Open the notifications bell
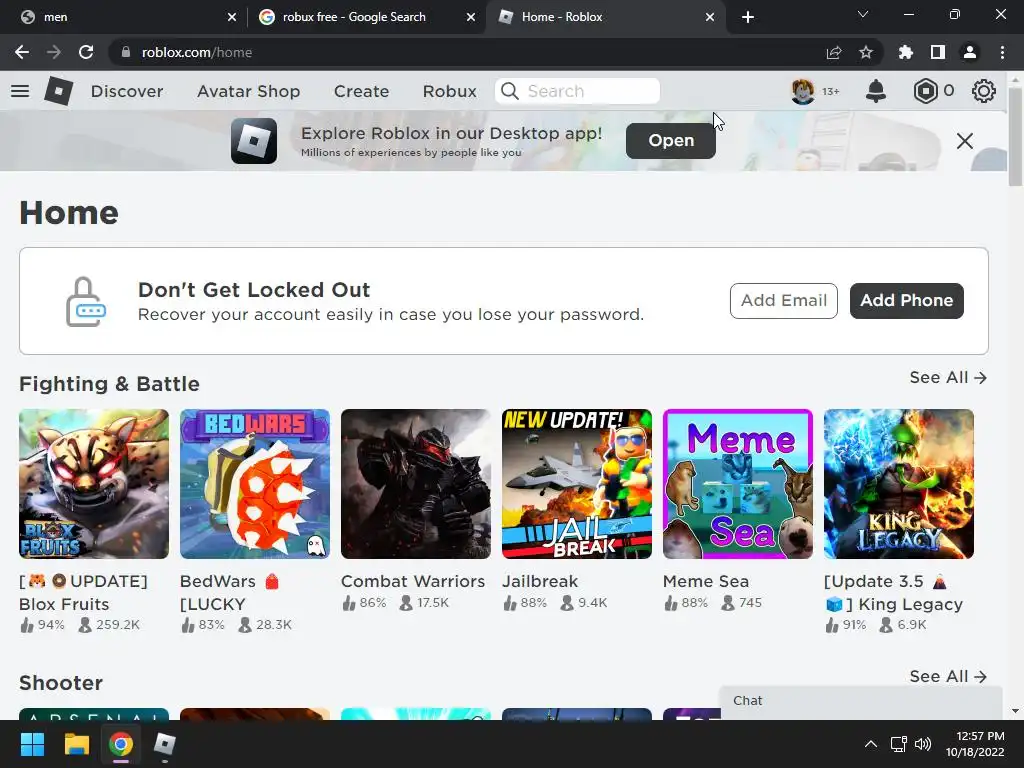Image resolution: width=1024 pixels, height=768 pixels. [876, 91]
